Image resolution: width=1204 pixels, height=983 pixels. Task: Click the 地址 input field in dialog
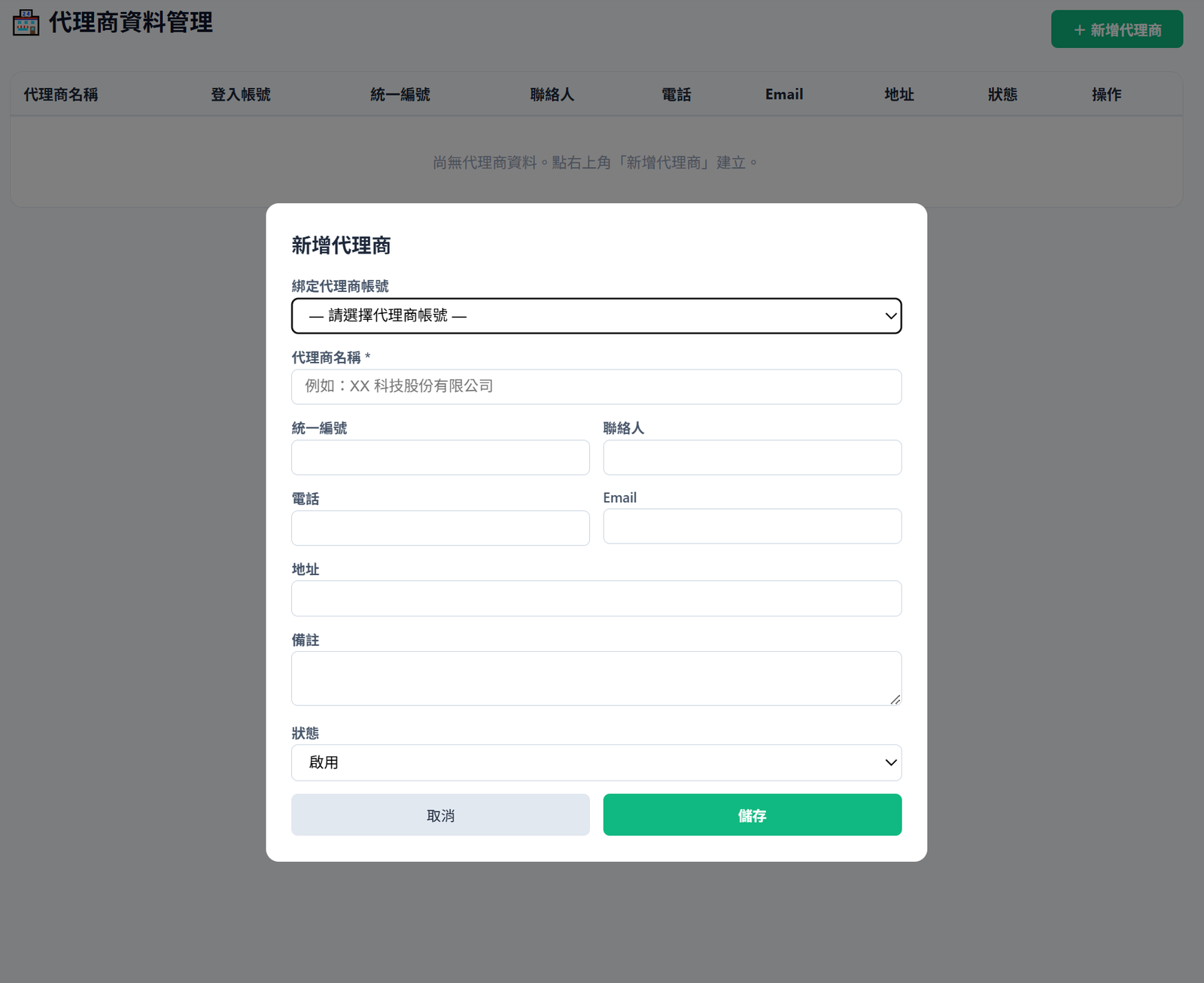point(596,598)
